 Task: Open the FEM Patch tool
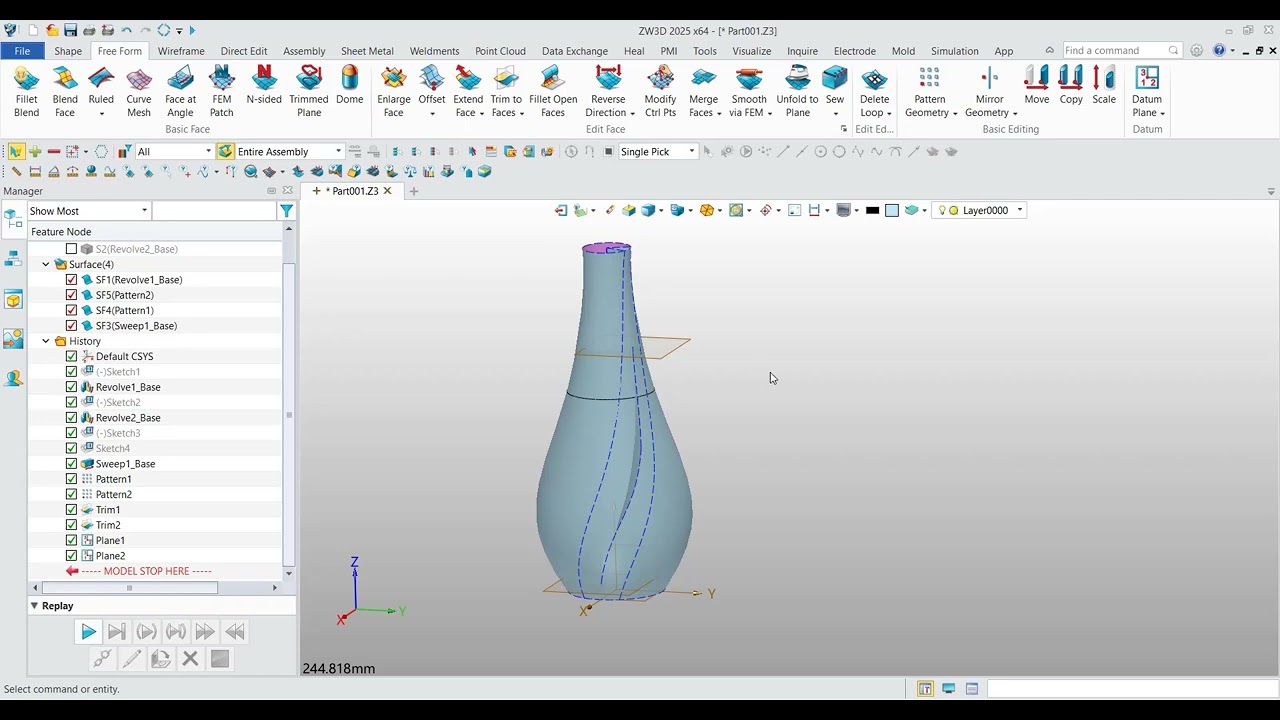click(x=222, y=92)
